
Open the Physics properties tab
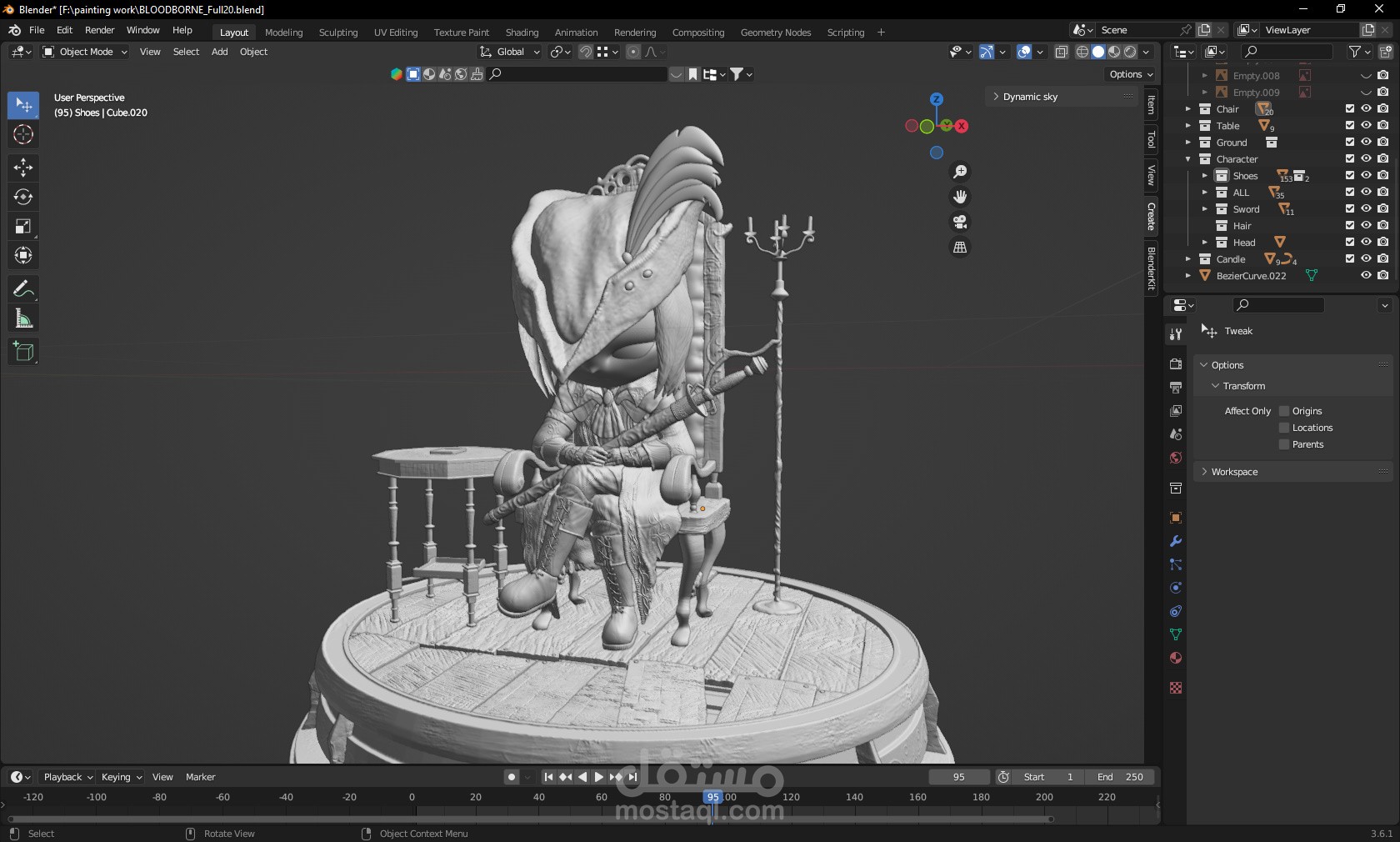(1176, 588)
